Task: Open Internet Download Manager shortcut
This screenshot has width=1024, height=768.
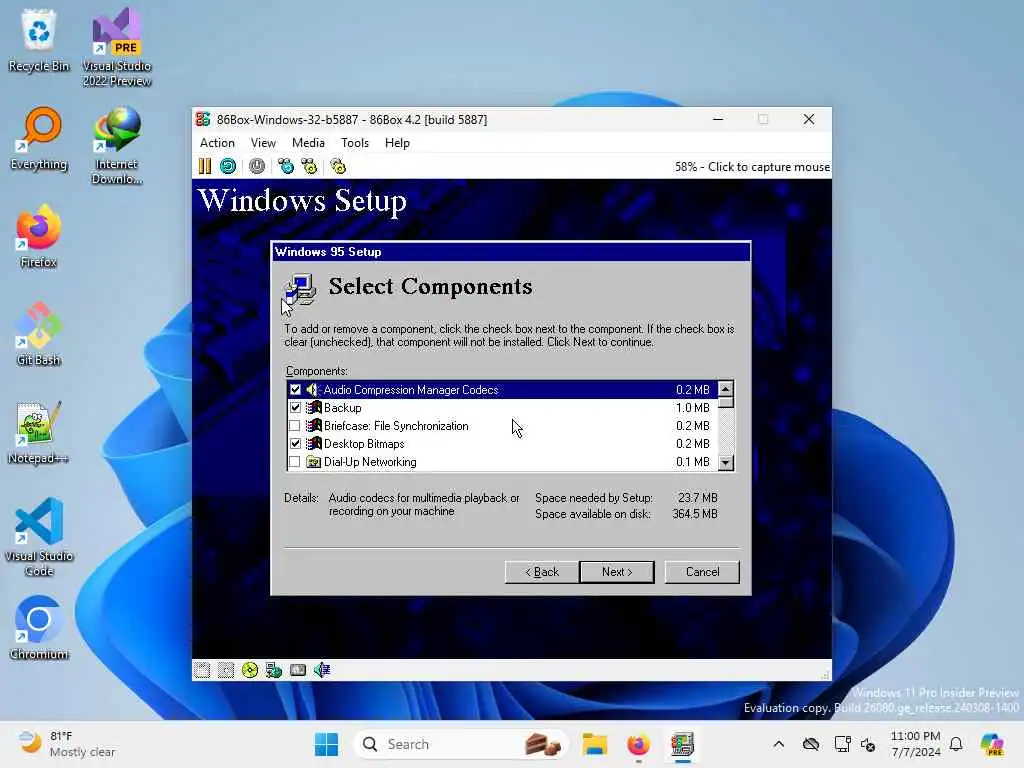Action: [117, 145]
